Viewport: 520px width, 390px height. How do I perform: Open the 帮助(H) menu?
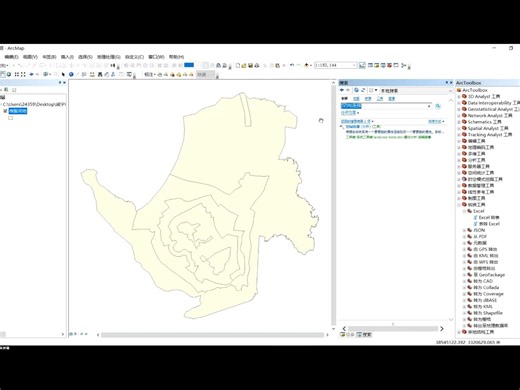176,57
